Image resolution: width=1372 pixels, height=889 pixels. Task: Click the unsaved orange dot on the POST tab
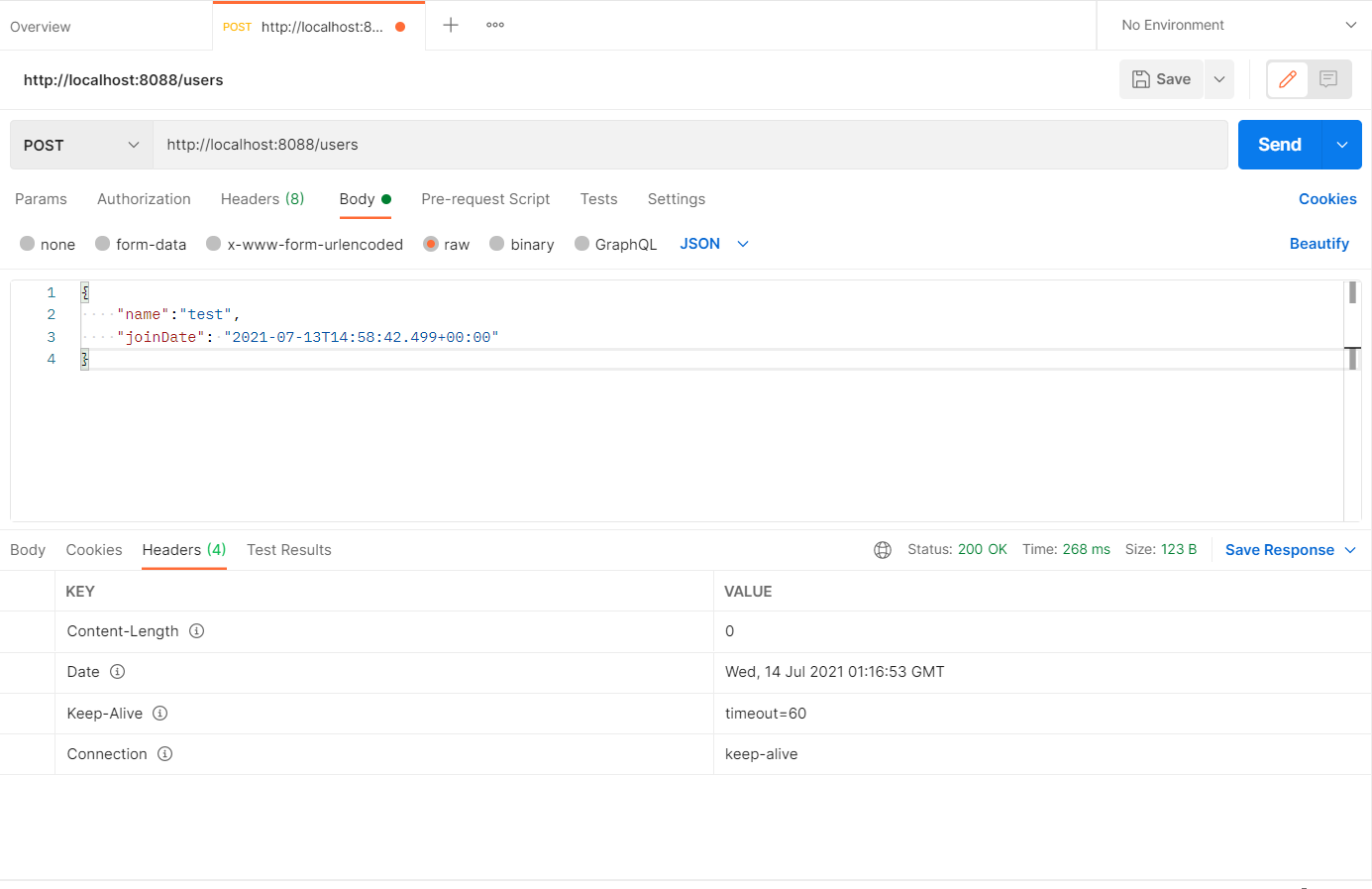click(x=400, y=27)
